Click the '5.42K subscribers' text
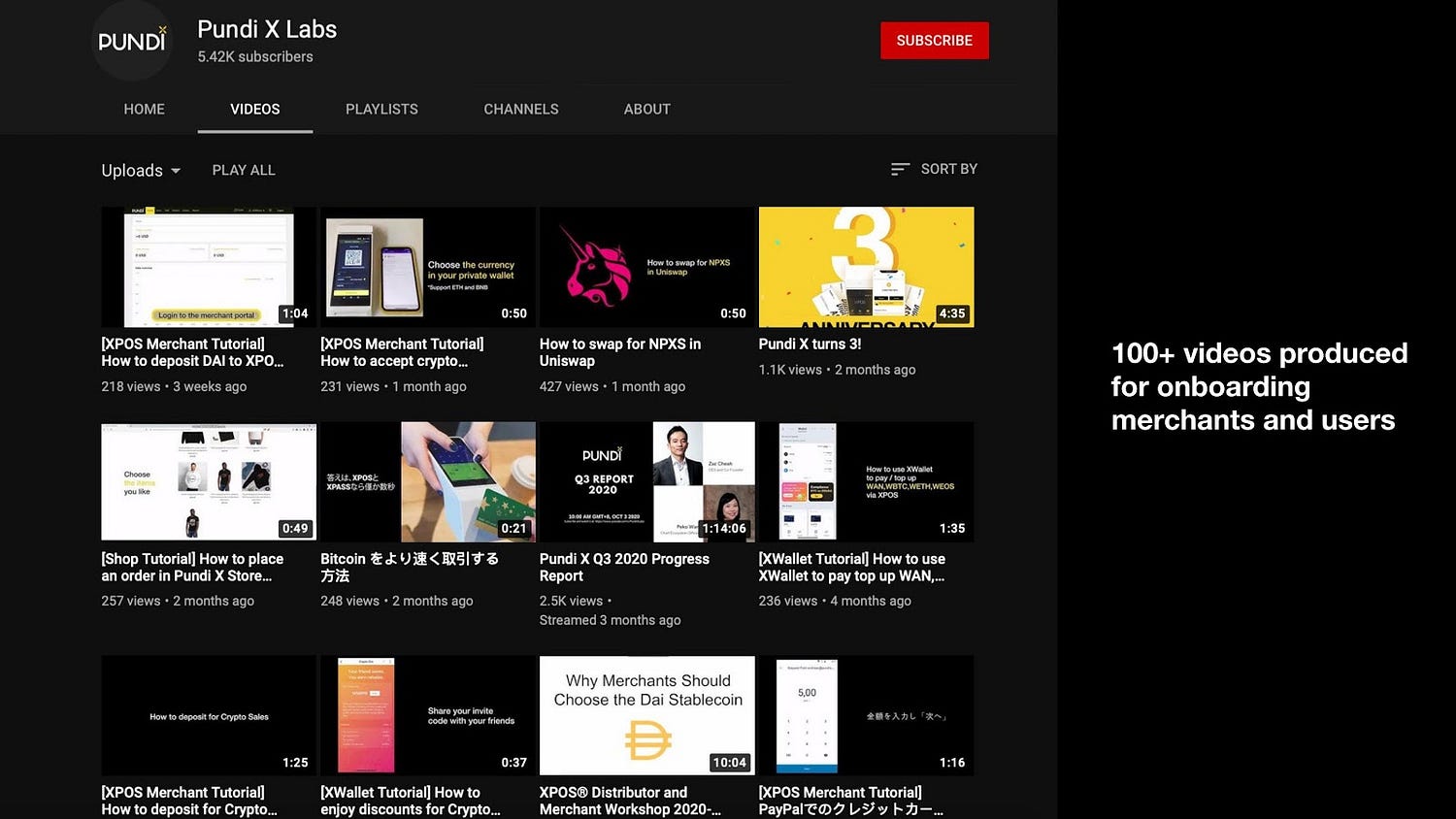This screenshot has height=819, width=1456. click(255, 56)
